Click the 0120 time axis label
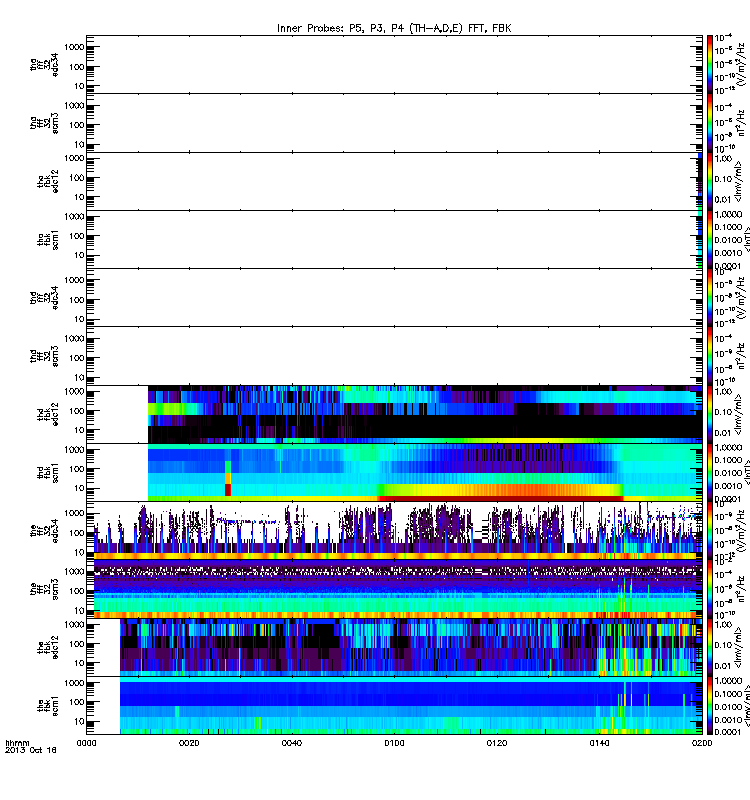750x800 pixels. [496, 743]
